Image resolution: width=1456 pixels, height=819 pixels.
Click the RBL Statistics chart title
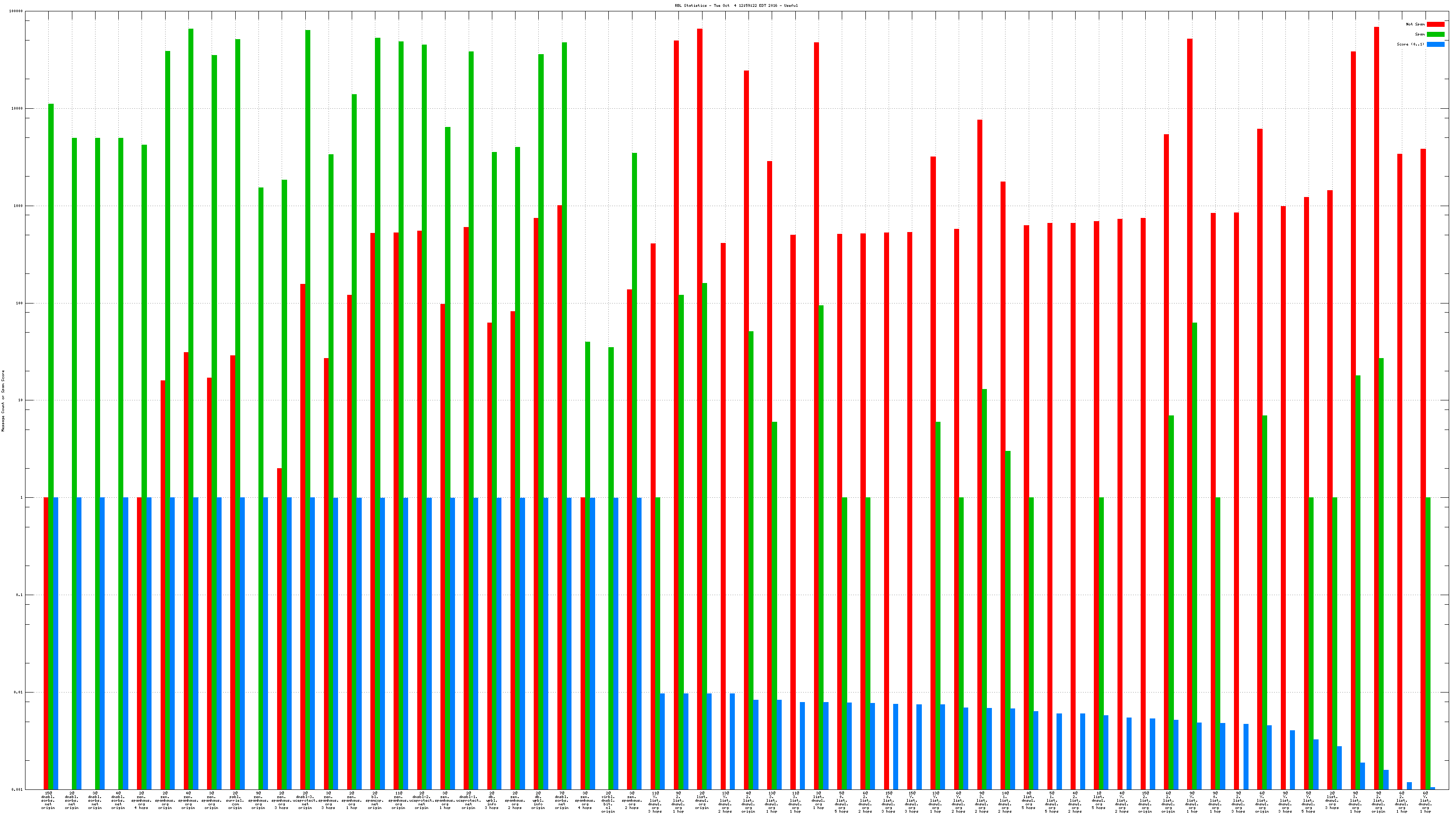736,5
